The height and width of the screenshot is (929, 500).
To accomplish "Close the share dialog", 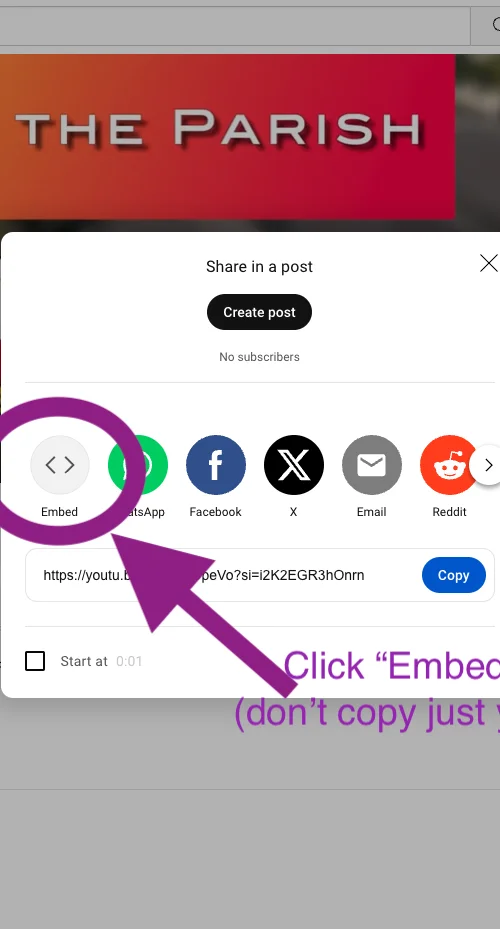I will 489,264.
